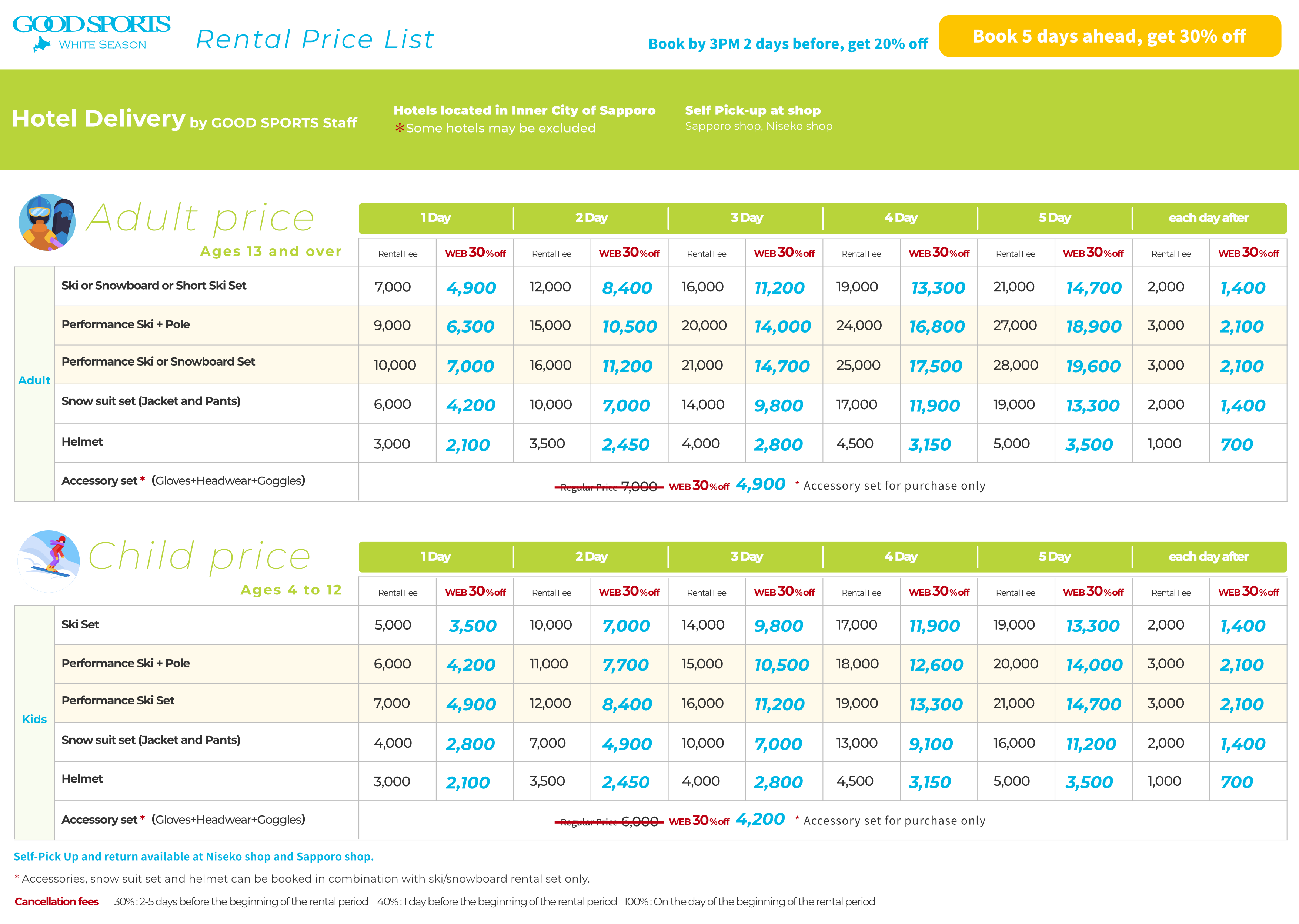Click the adult 'Ski or Snowboard or Short Ski Set' row label
The image size is (1299, 924).
click(154, 286)
